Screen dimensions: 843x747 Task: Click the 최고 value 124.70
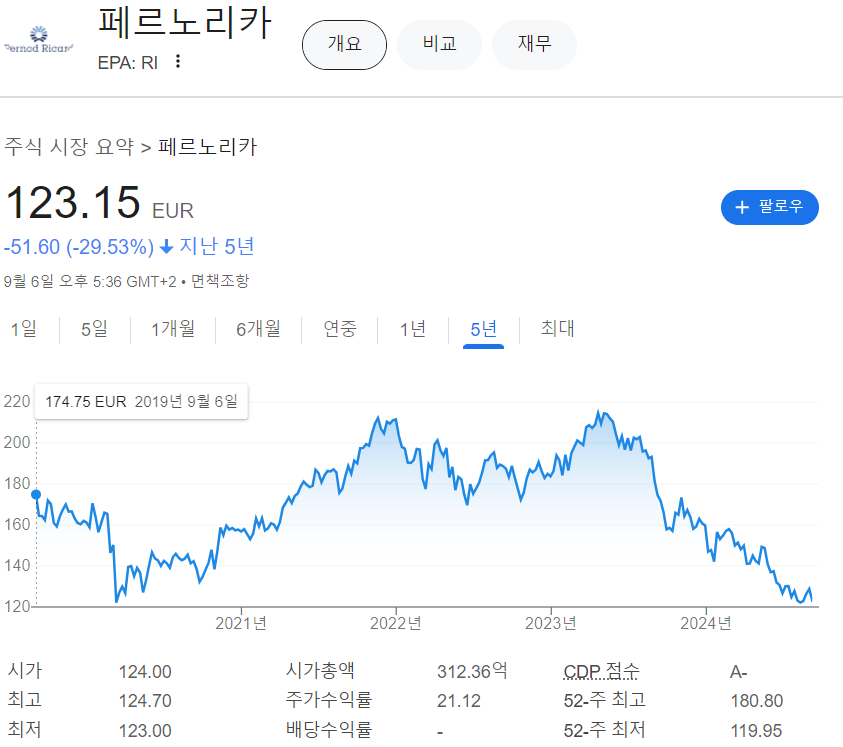145,701
